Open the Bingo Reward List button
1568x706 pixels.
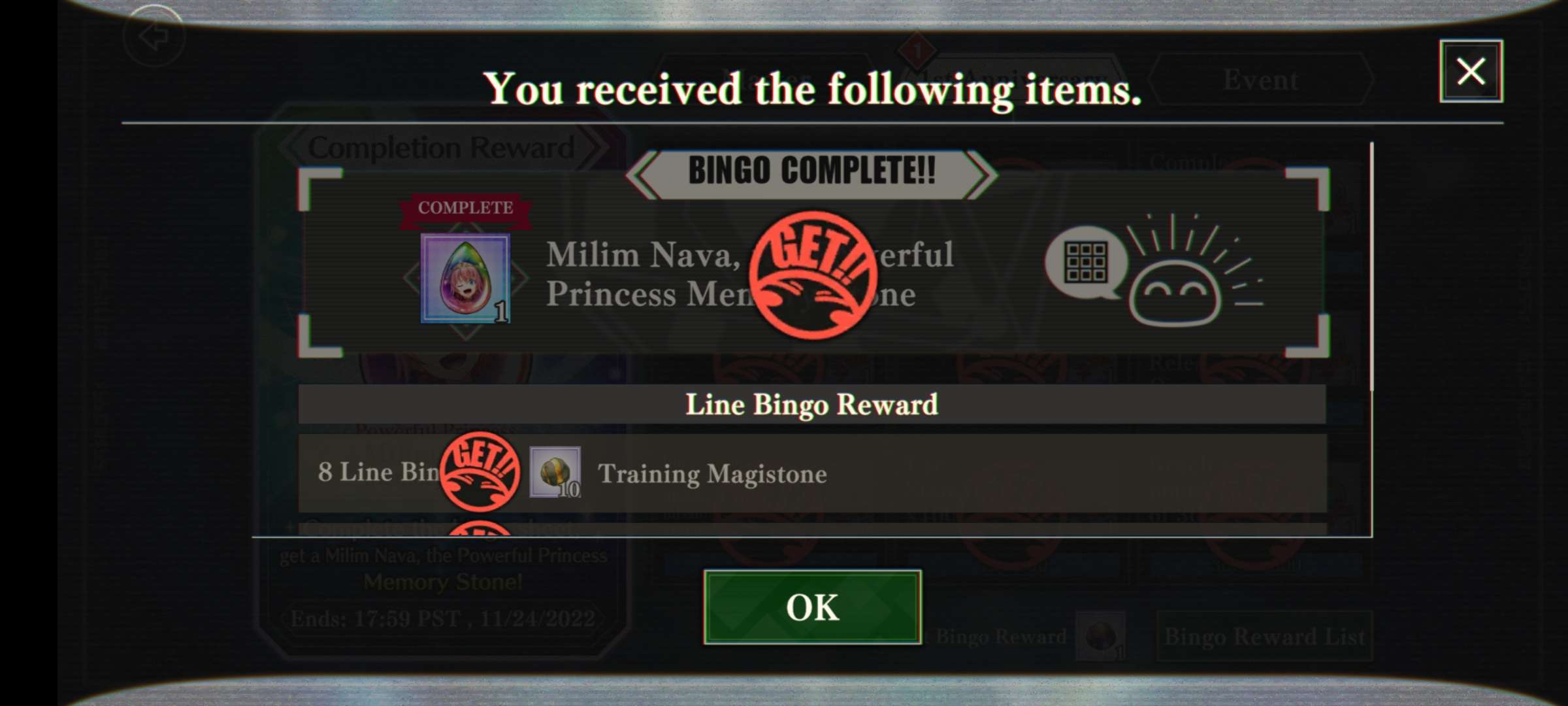pyautogui.click(x=1265, y=636)
